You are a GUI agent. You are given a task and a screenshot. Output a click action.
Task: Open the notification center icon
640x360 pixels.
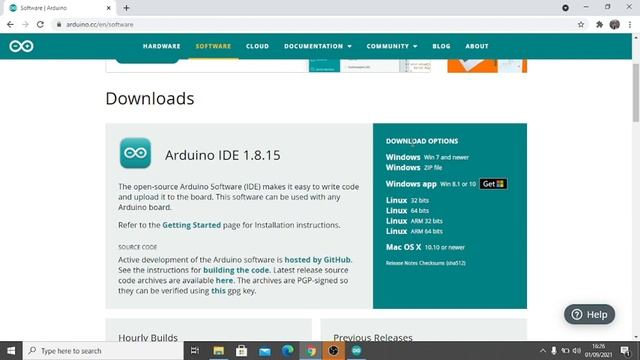pyautogui.click(x=625, y=351)
